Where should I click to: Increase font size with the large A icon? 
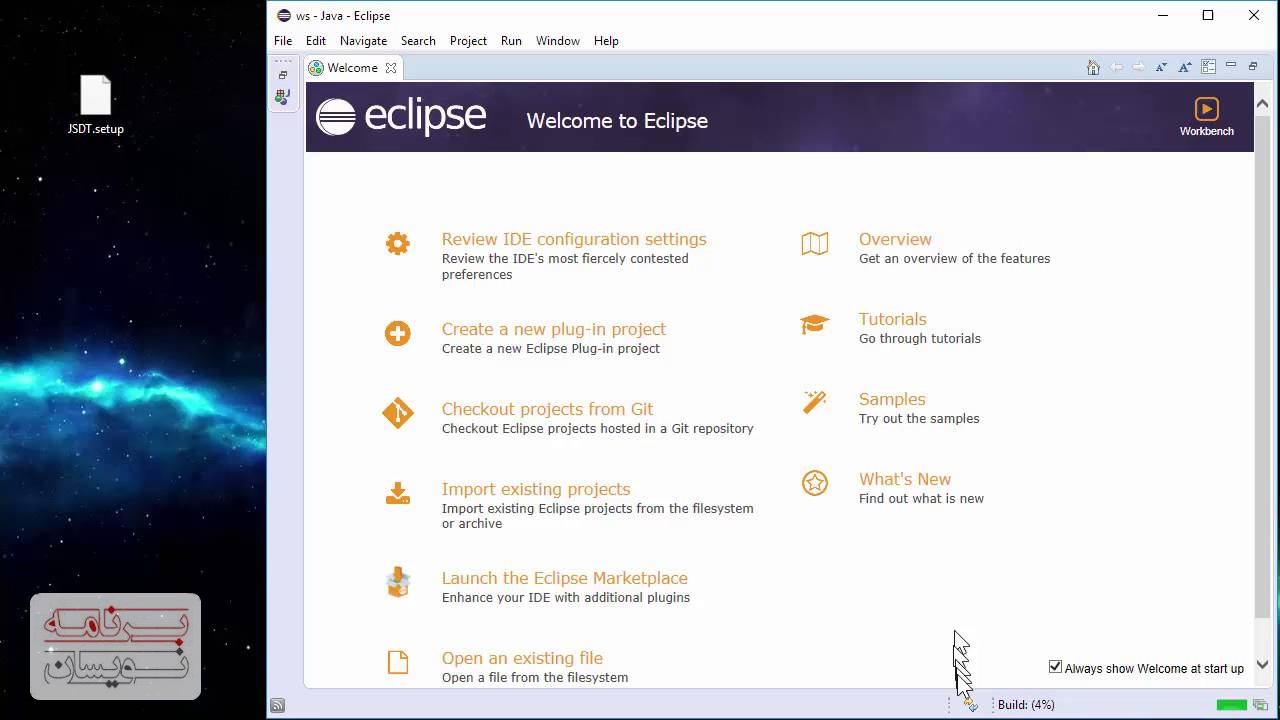click(x=1185, y=67)
